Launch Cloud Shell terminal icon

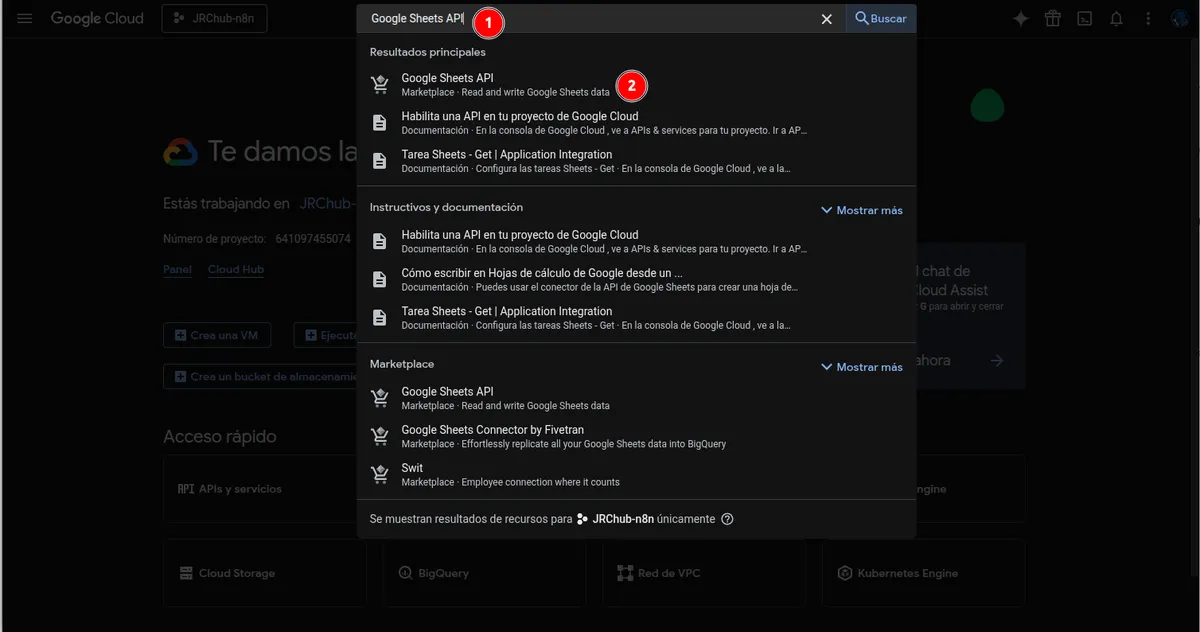click(x=1084, y=19)
